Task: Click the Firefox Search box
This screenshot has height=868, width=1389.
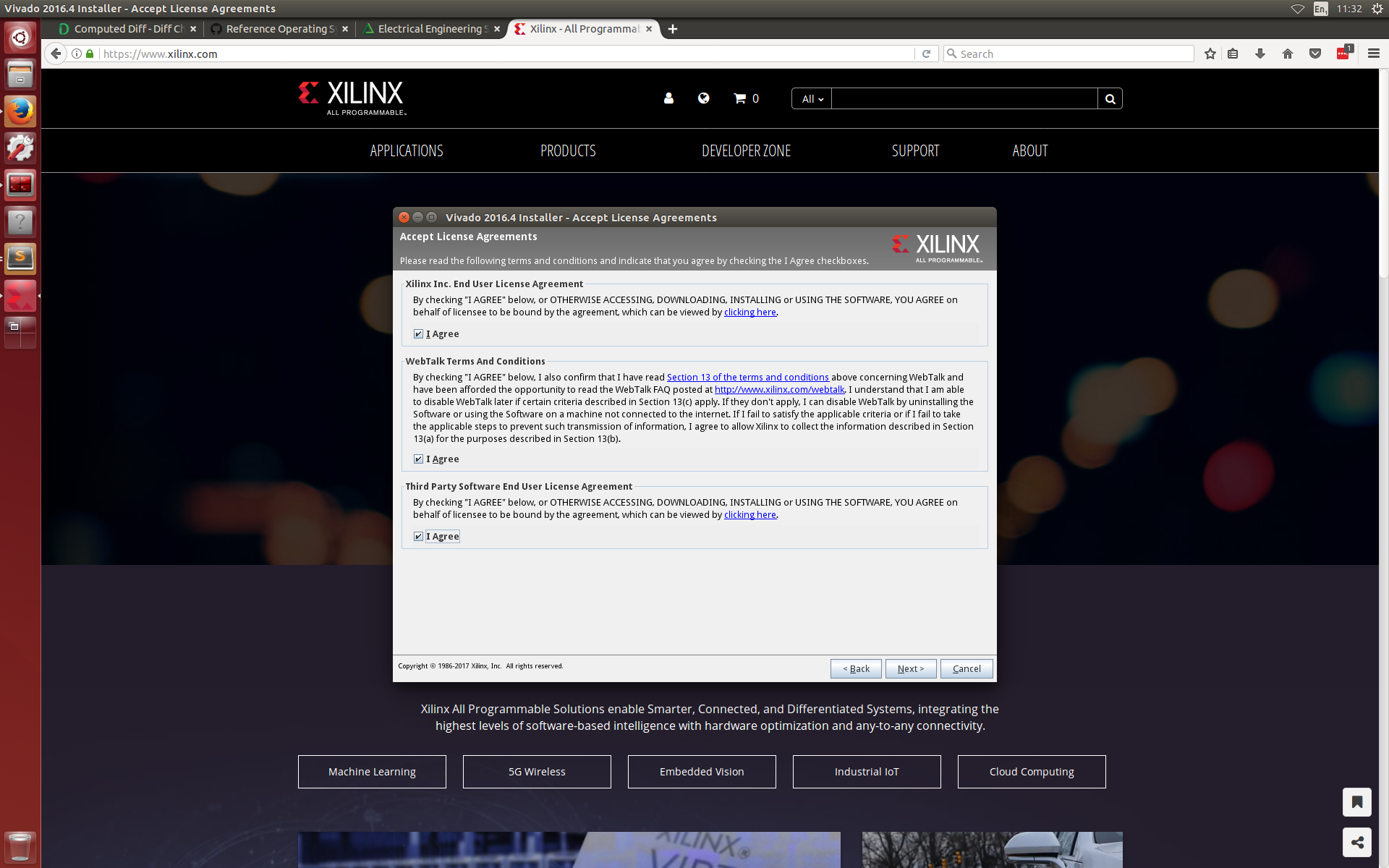Action: coord(1069,54)
